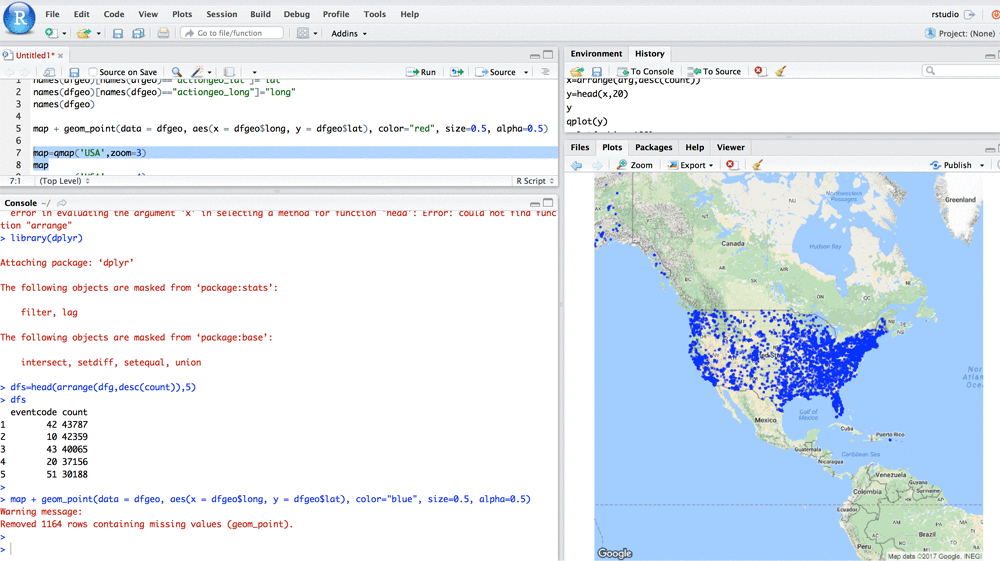Viewport: 1000px width, 561px height.
Task: Click the Go to file/function field
Action: point(231,33)
